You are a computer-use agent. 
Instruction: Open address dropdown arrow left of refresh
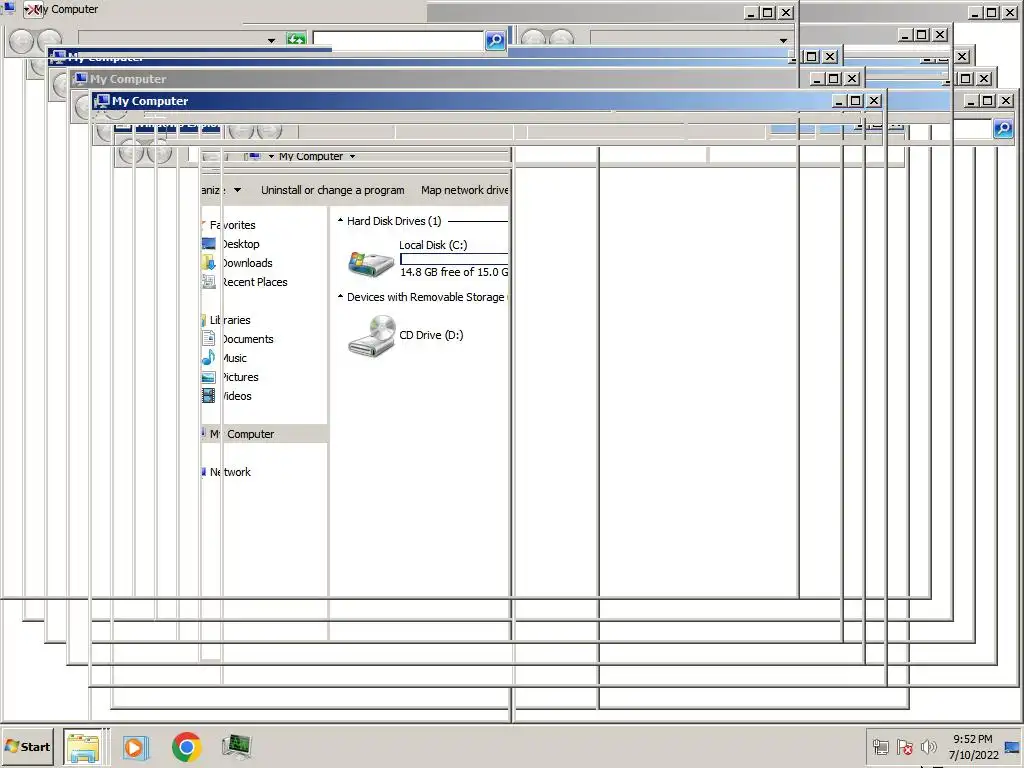[x=272, y=40]
